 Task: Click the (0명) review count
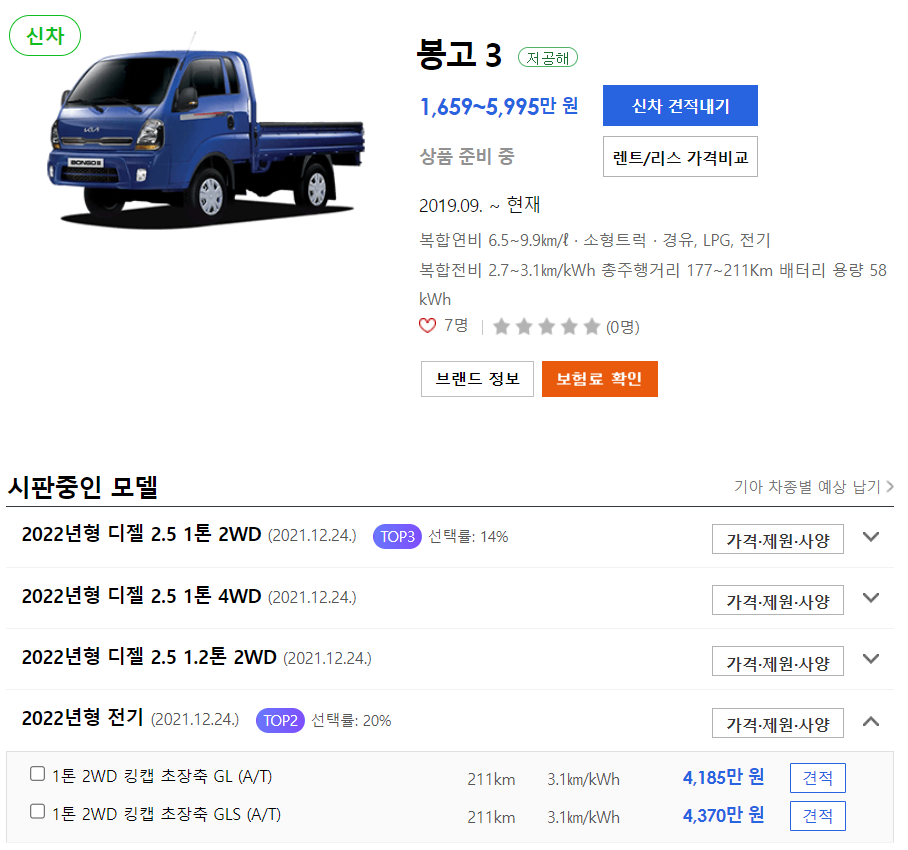pyautogui.click(x=623, y=328)
